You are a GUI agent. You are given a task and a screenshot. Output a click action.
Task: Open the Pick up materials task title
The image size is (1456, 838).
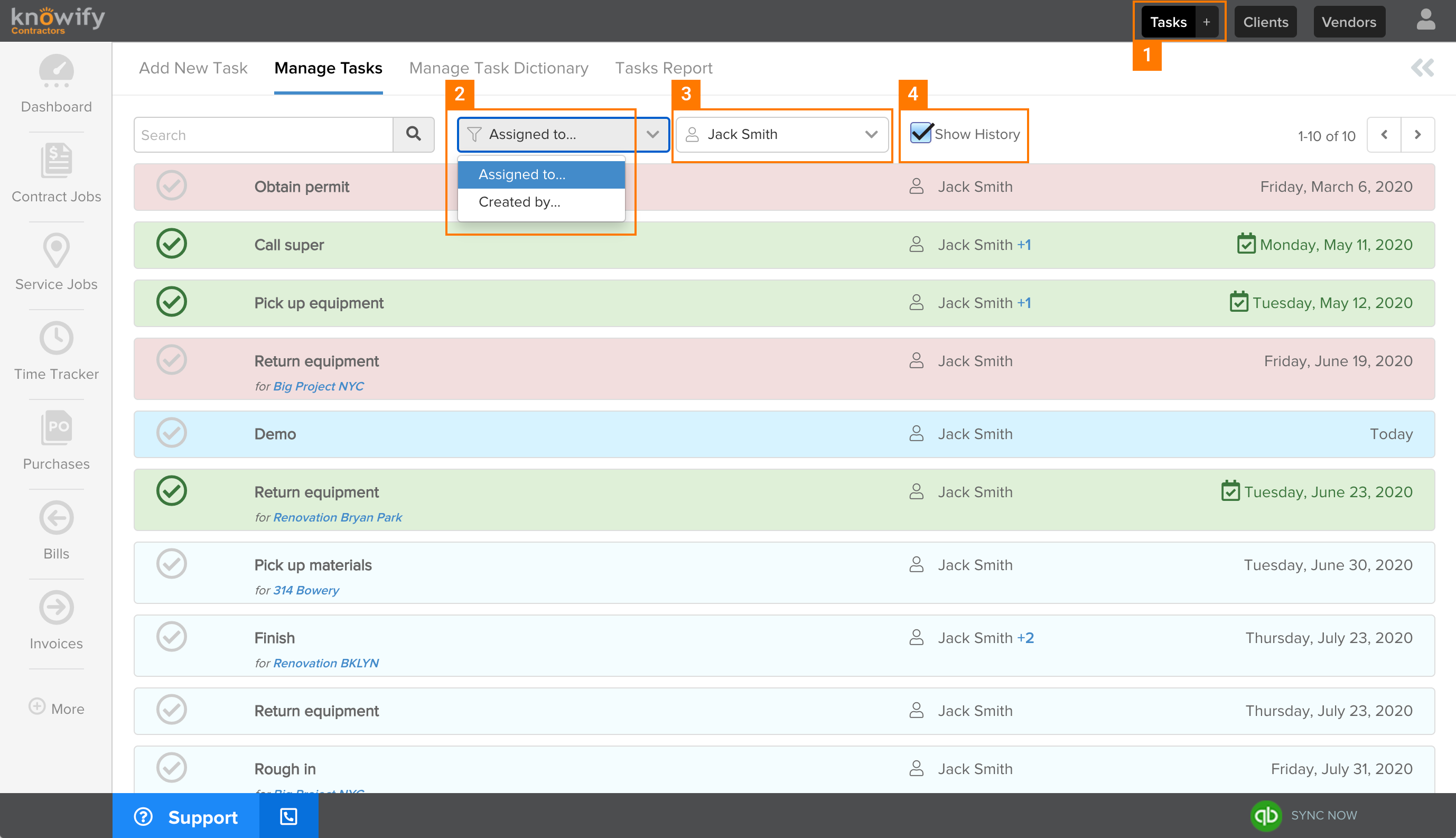[x=313, y=565]
